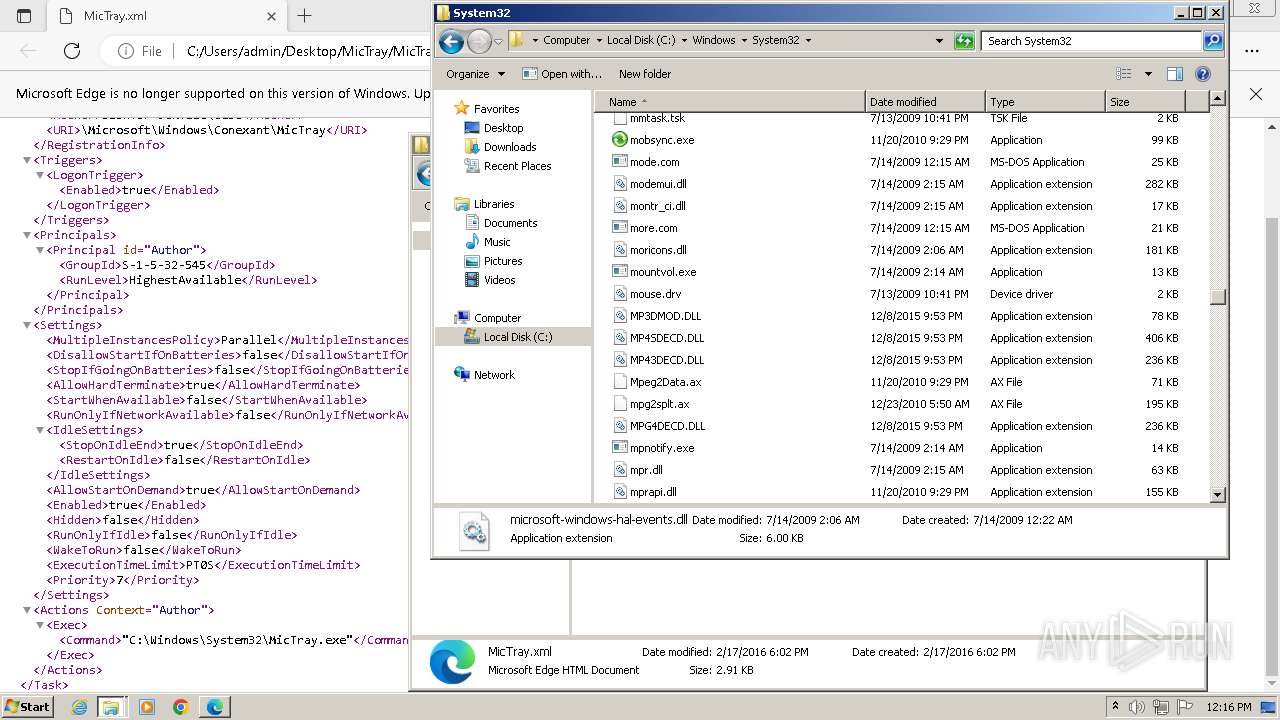
Task: Click the Local Disk (C:) breadcrumb
Action: (640, 41)
